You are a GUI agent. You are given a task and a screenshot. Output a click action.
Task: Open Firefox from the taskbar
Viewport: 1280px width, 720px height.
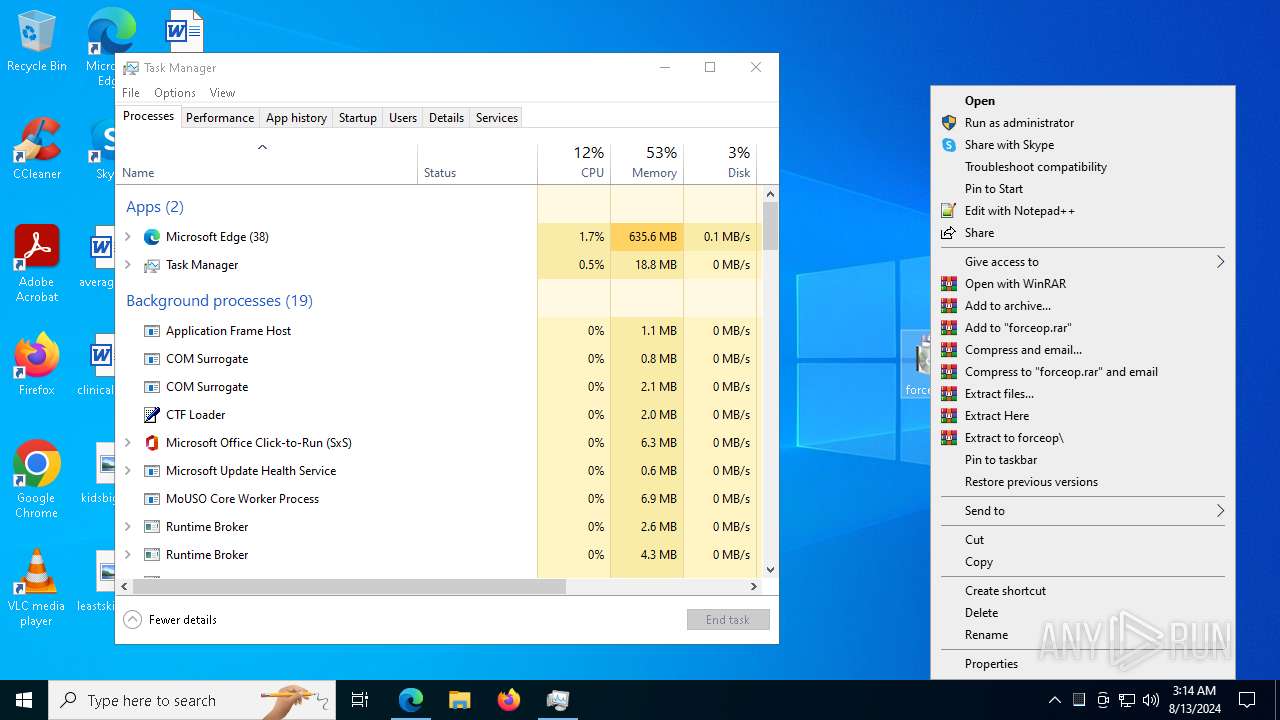509,700
